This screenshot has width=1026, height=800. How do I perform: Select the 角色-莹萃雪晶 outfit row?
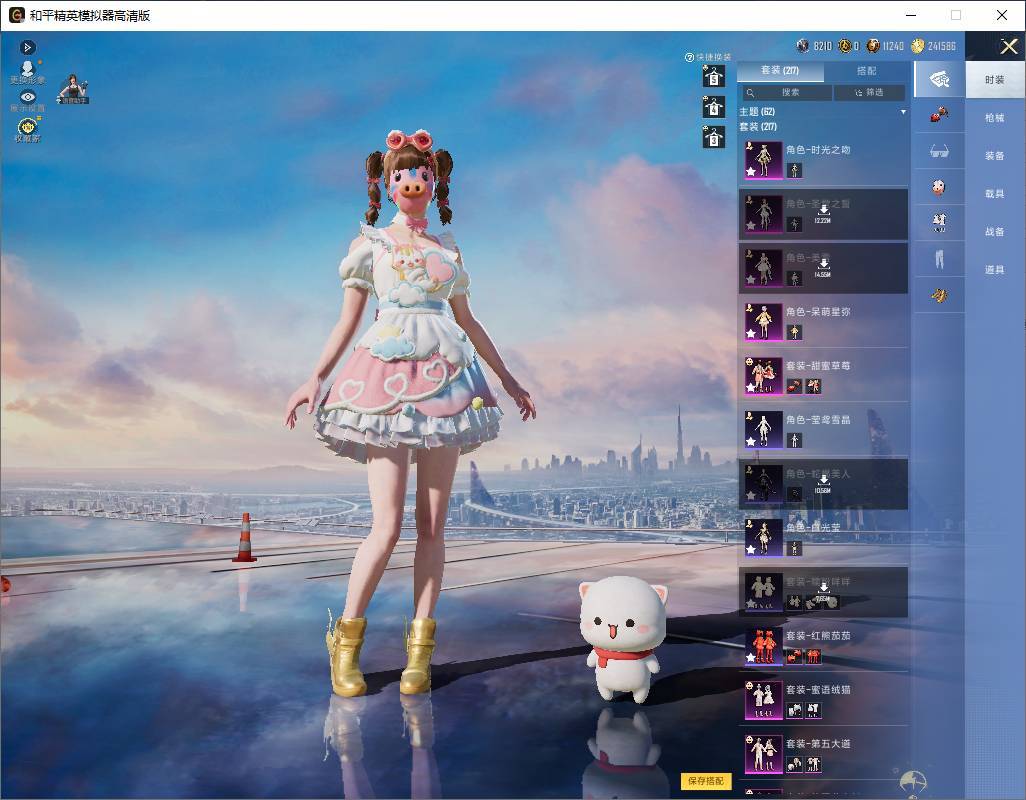[x=823, y=430]
